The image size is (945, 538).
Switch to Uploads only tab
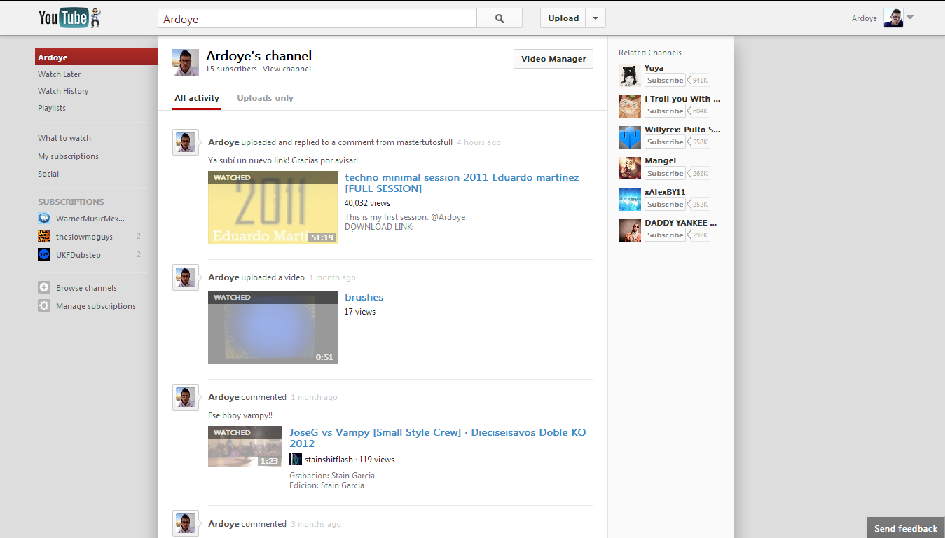click(265, 98)
